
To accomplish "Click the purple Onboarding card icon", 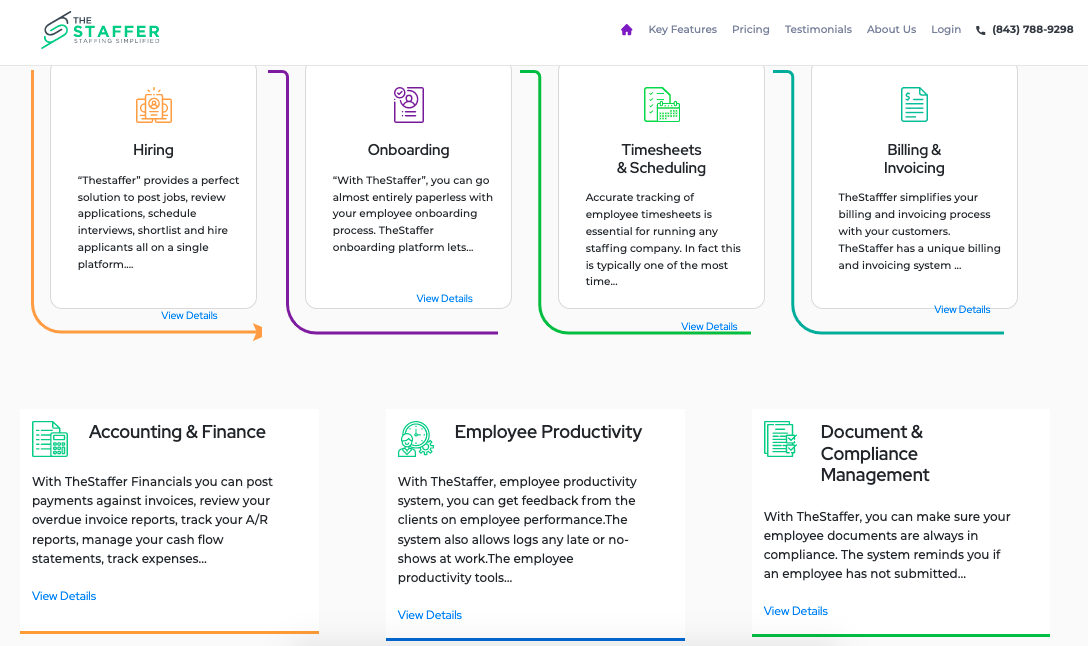I will pos(409,105).
